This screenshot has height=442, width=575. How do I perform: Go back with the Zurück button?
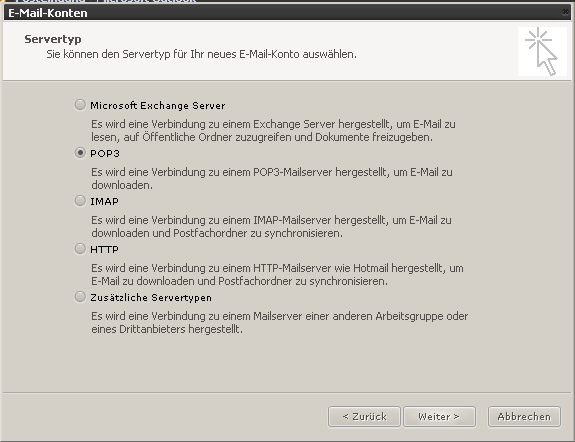364,417
